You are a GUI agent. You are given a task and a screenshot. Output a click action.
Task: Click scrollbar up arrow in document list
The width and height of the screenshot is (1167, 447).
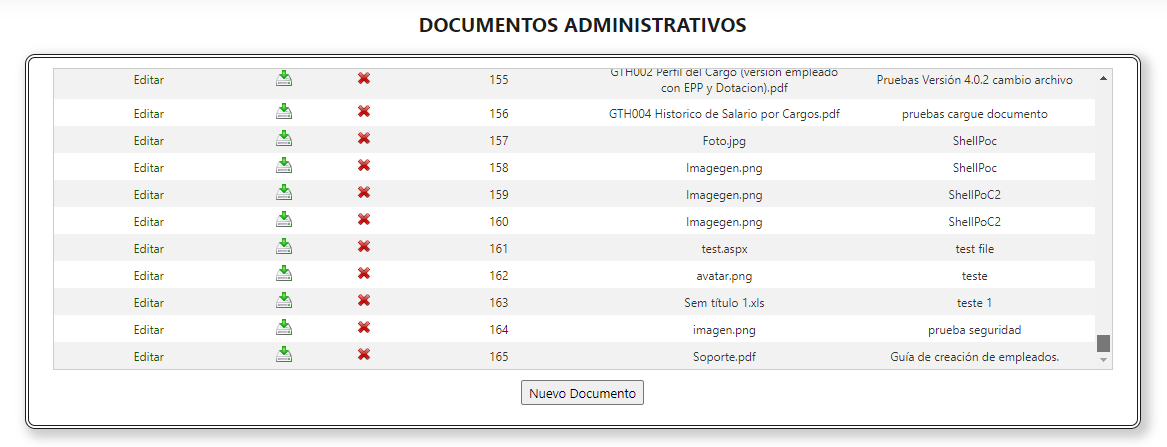[1104, 77]
